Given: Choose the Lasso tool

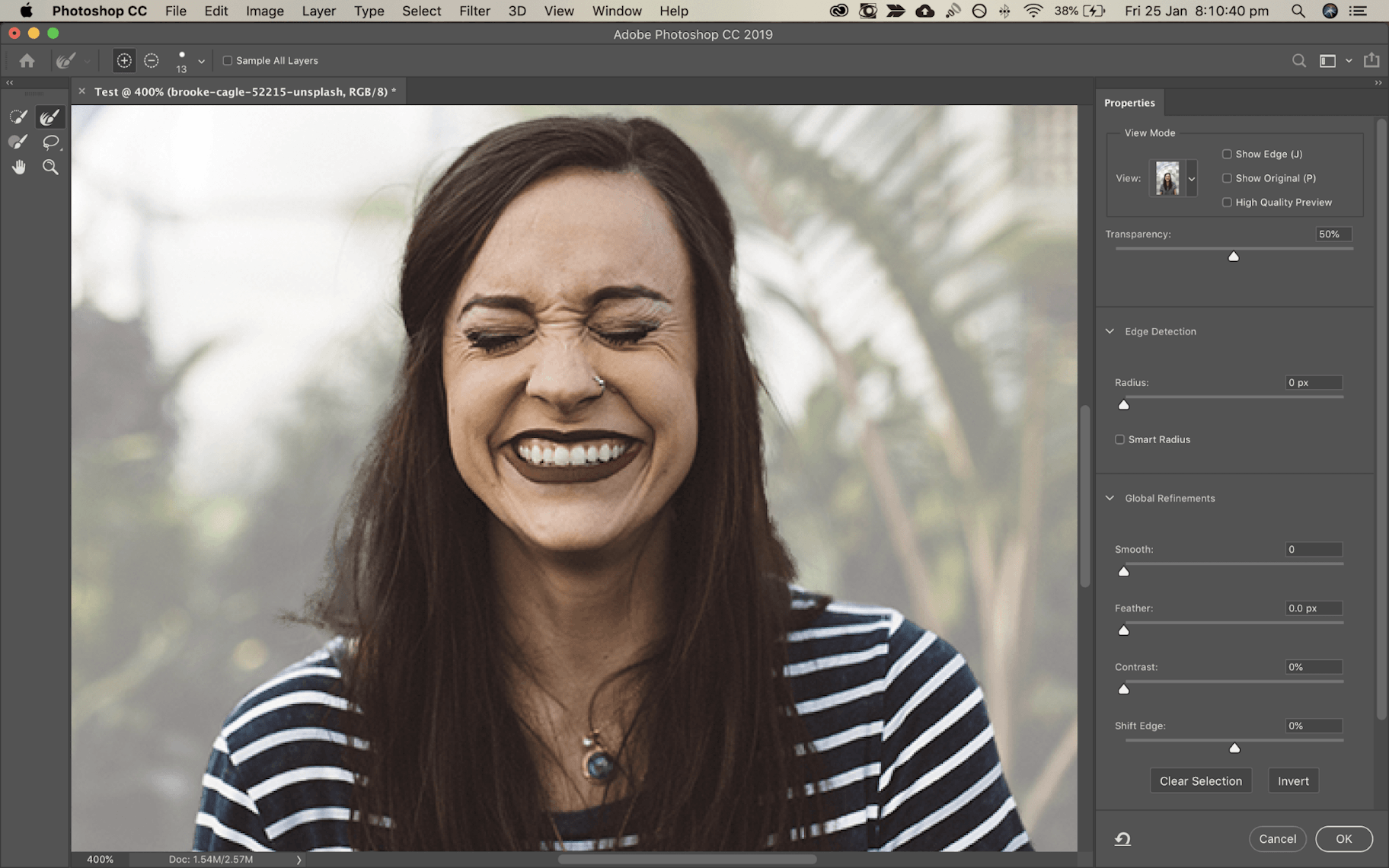Looking at the screenshot, I should pos(51,142).
